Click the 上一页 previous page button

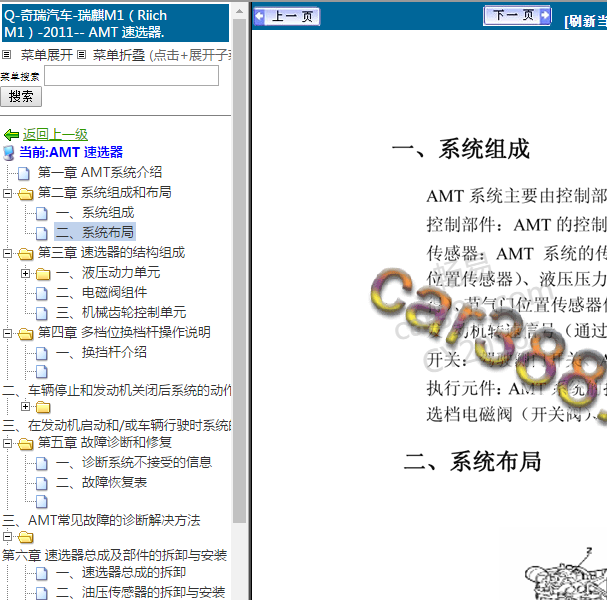[x=287, y=17]
